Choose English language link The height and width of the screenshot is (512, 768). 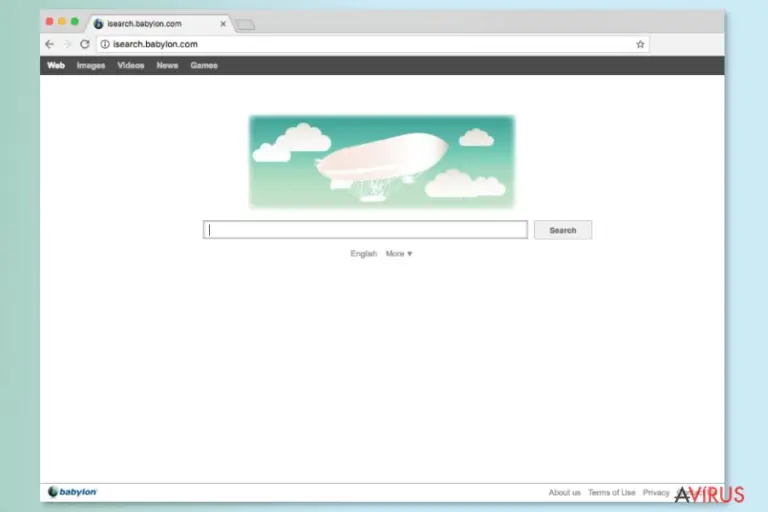363,253
